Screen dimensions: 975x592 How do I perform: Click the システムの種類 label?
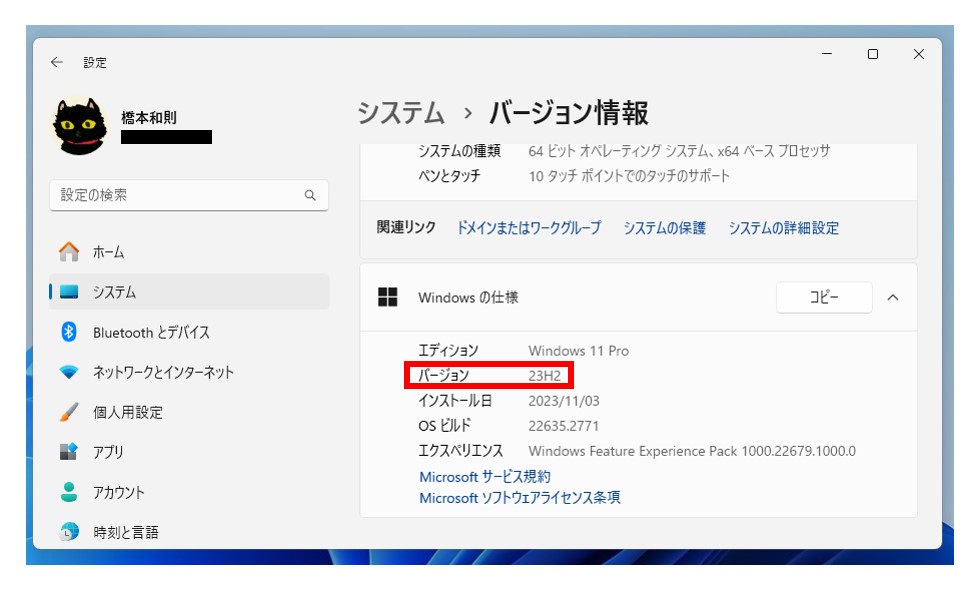coord(459,151)
